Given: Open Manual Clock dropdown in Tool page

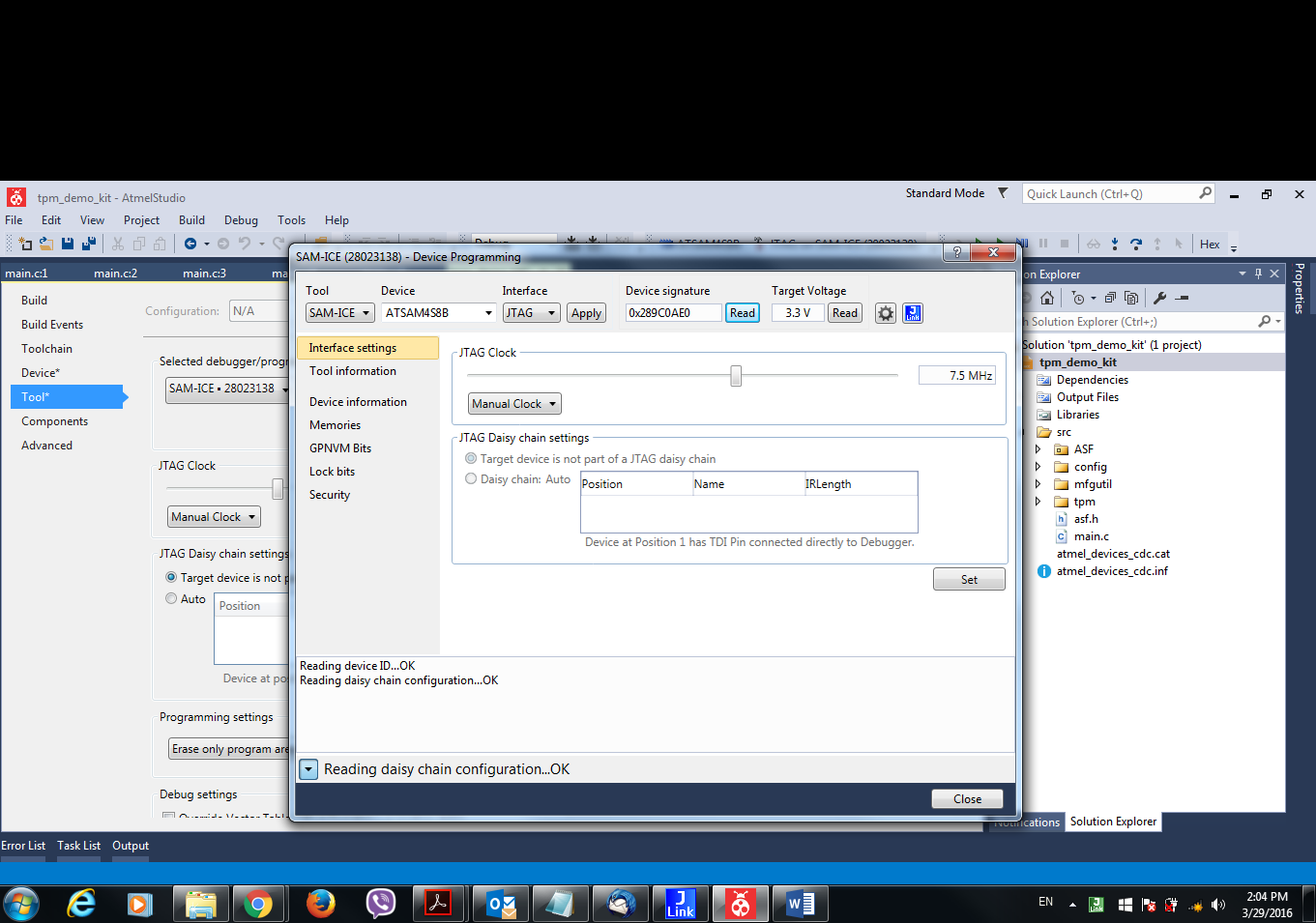Looking at the screenshot, I should click(x=214, y=517).
